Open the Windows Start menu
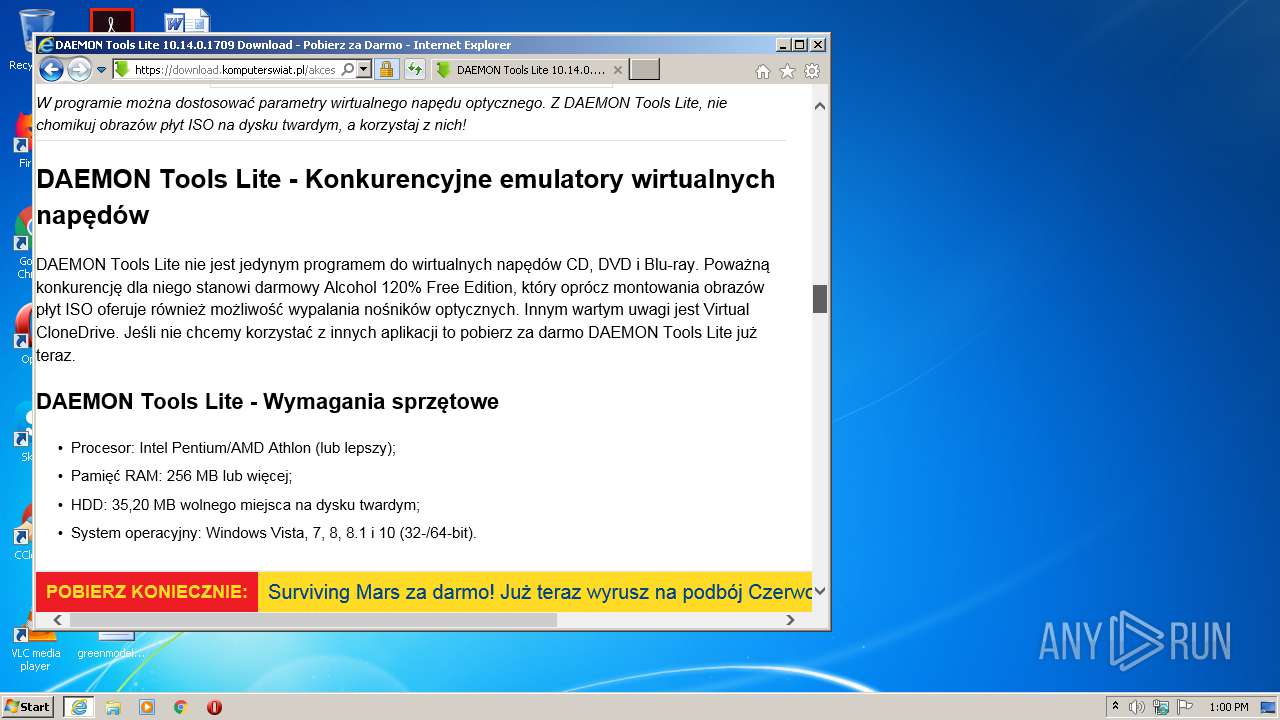Viewport: 1280px width, 720px height. coord(28,706)
